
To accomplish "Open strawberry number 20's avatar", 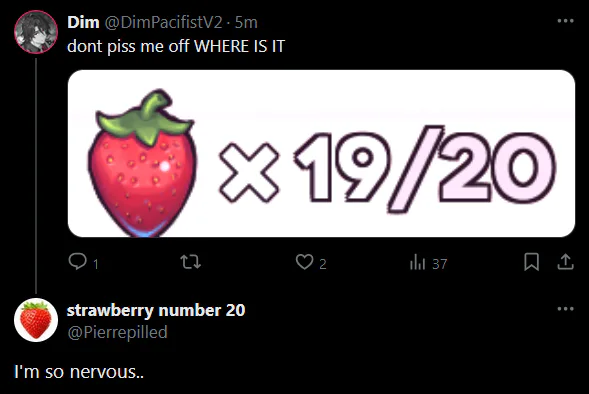I will (36, 320).
